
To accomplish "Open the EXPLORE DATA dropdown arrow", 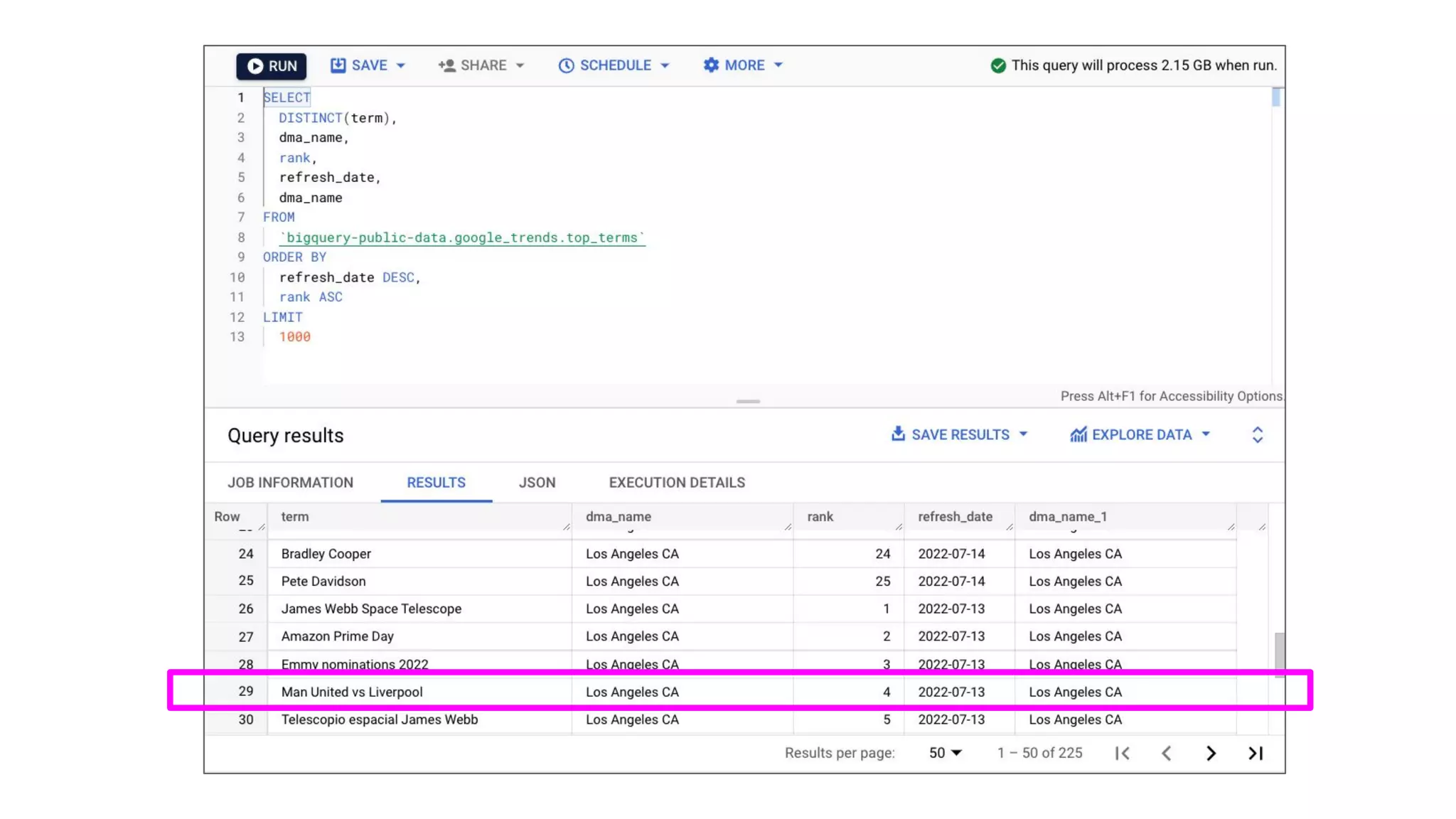I will pos(1206,434).
